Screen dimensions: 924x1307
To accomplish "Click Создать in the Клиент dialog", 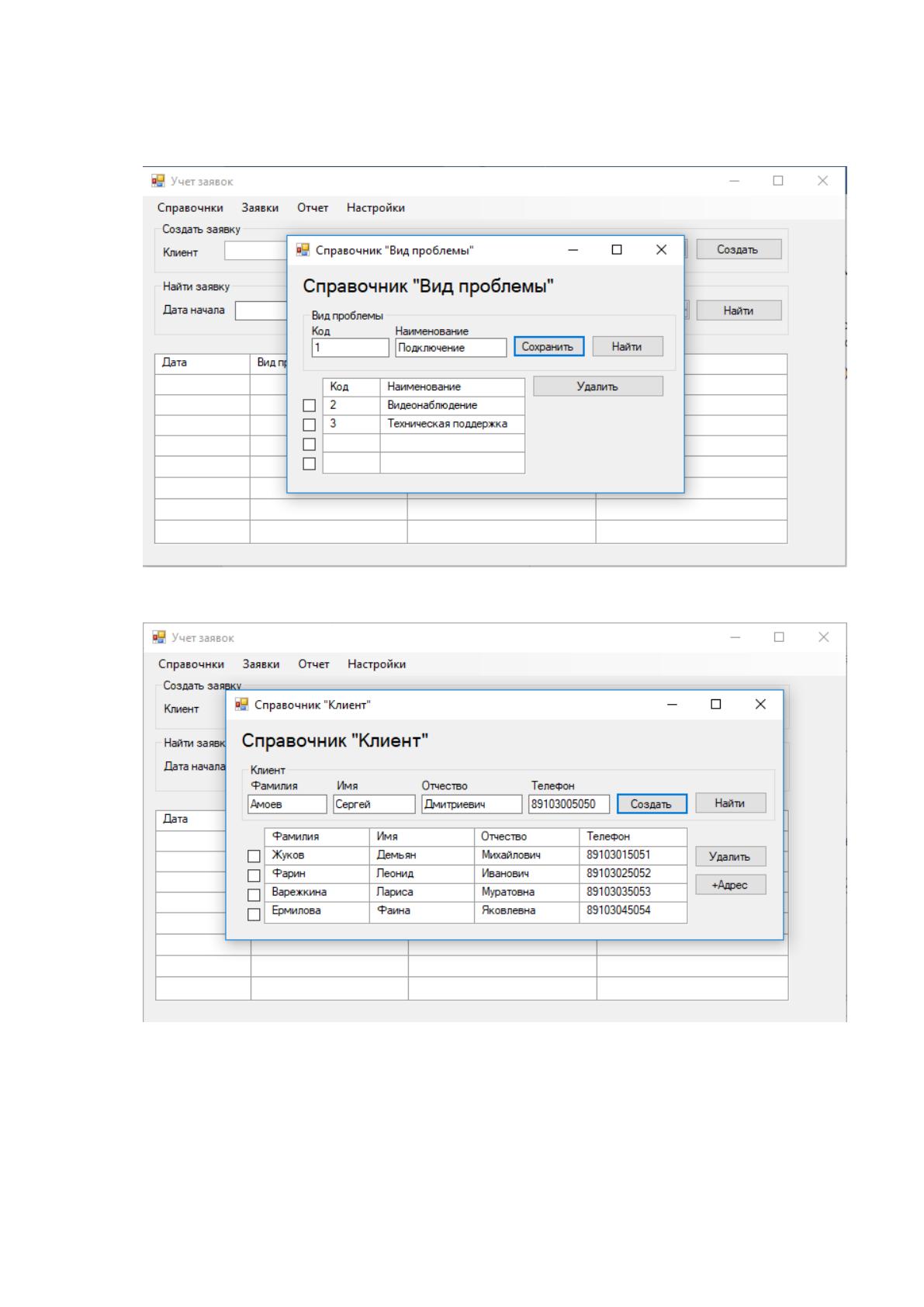I will click(x=652, y=804).
